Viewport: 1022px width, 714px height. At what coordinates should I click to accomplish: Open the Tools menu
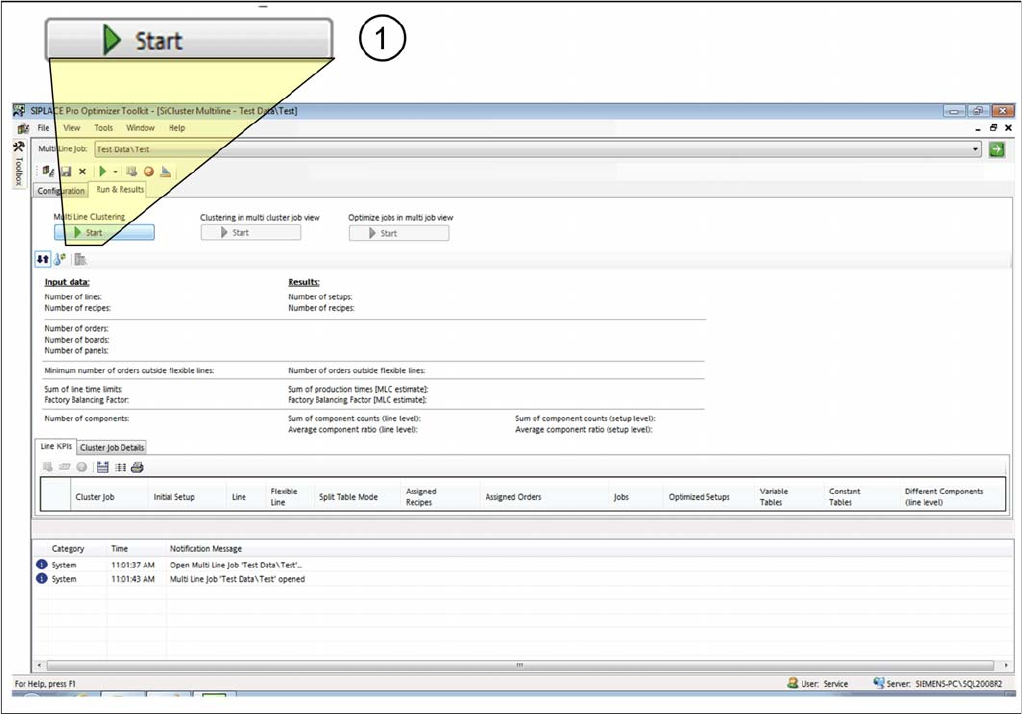104,128
